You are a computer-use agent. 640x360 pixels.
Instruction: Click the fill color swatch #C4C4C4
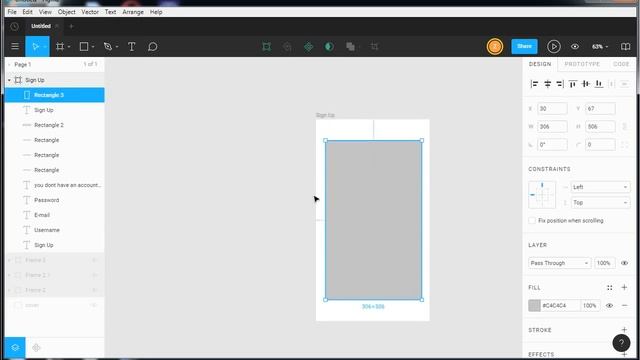(534, 305)
